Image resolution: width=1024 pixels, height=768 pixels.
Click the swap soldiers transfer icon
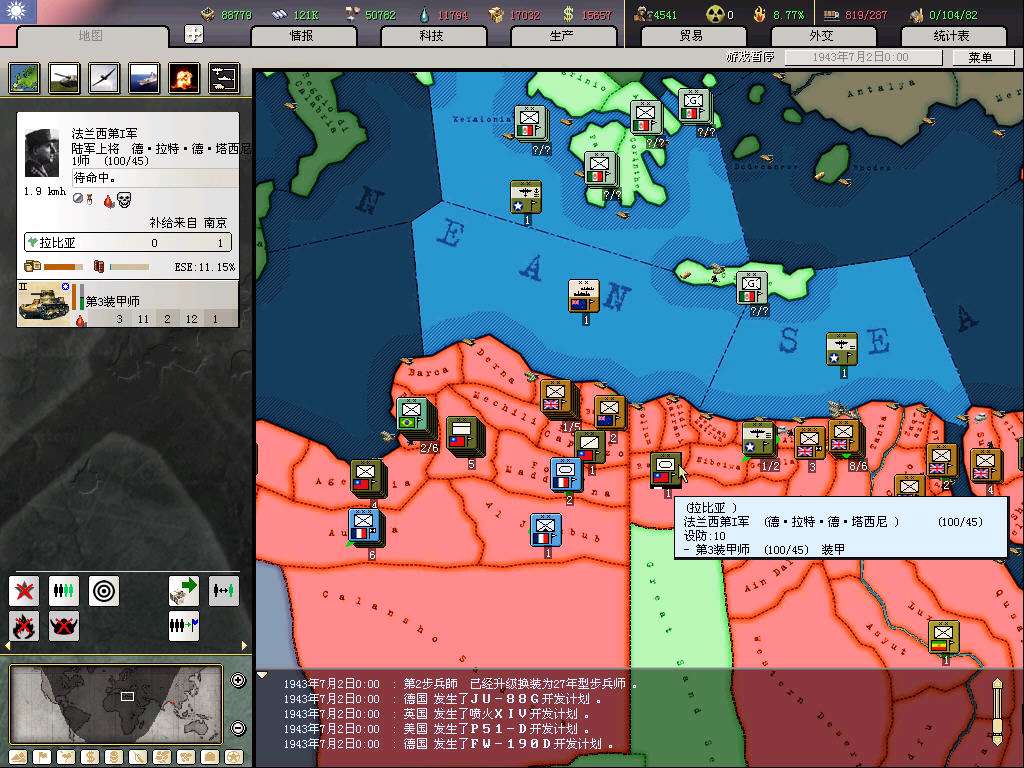click(223, 591)
